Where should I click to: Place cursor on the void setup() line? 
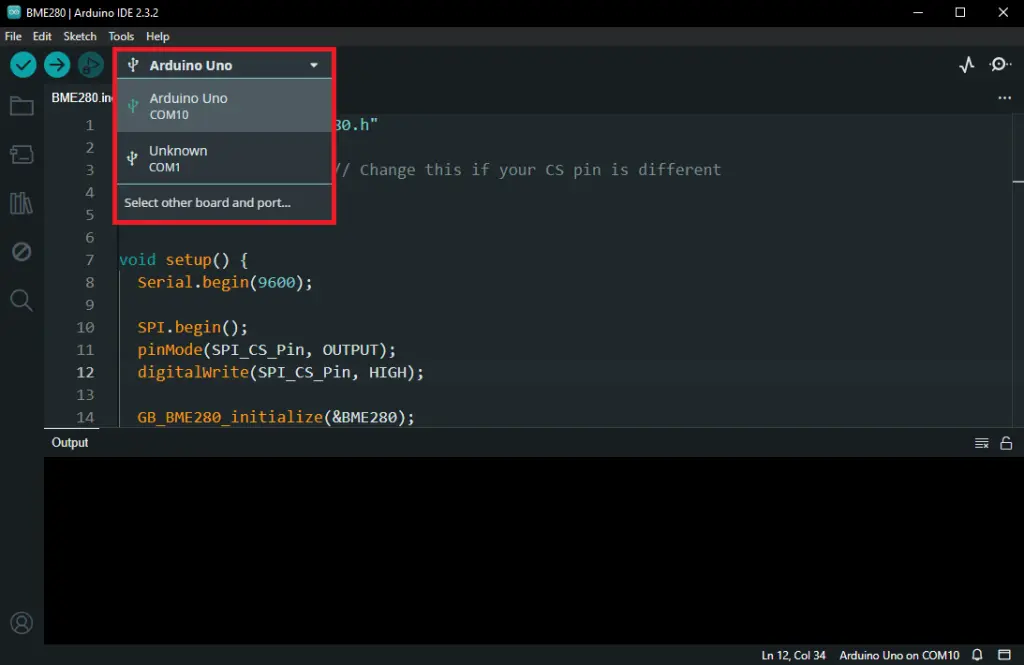pyautogui.click(x=184, y=260)
